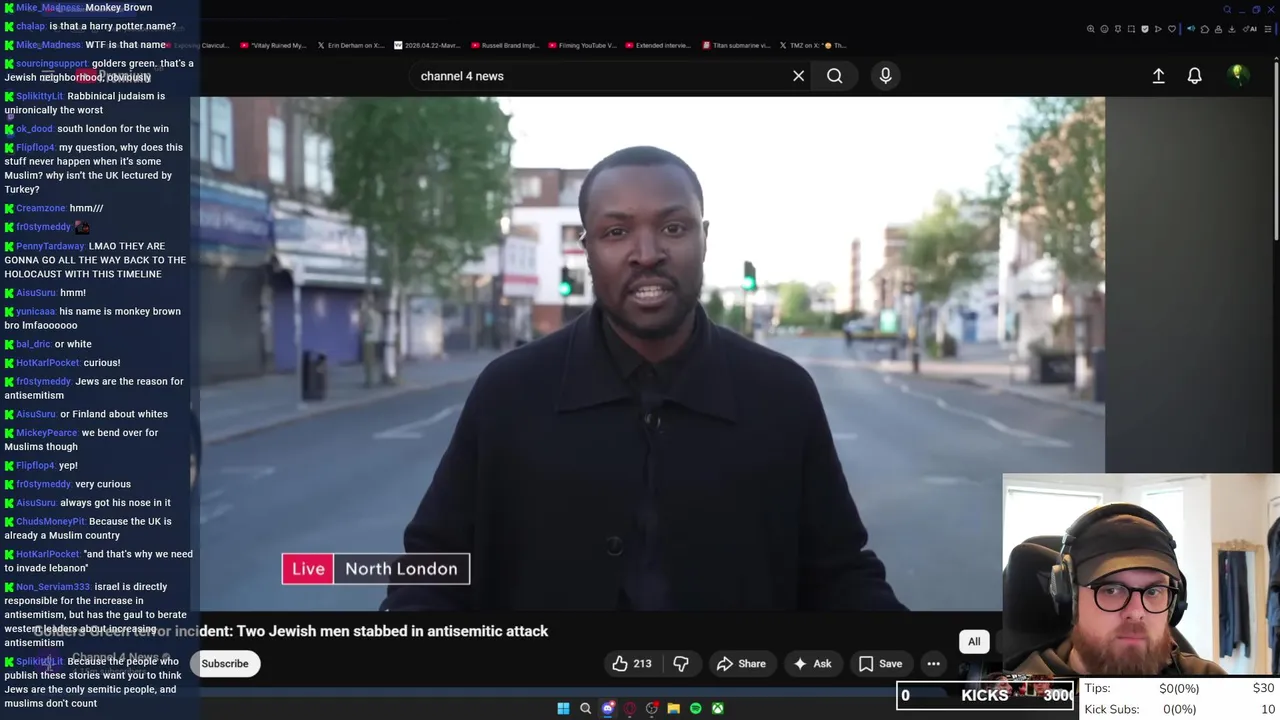Open the three-dot more actions menu
Screen dimensions: 1280x720
click(933, 664)
